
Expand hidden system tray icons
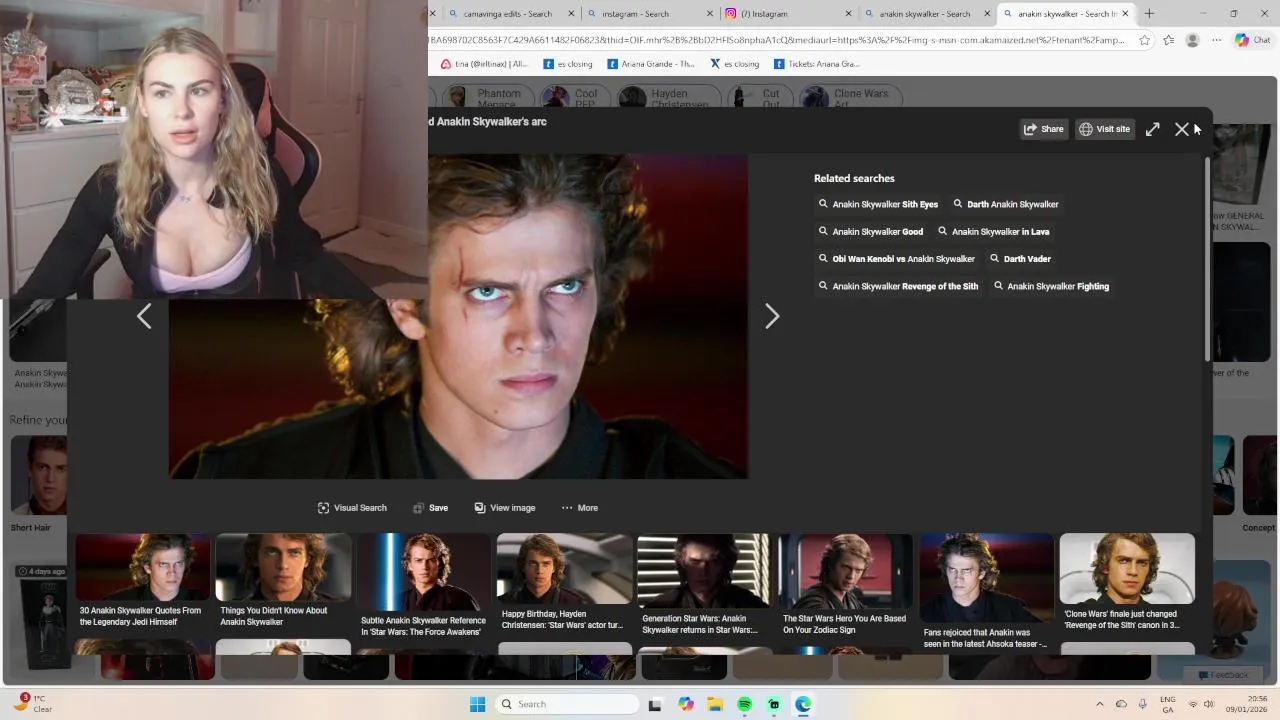[1100, 704]
